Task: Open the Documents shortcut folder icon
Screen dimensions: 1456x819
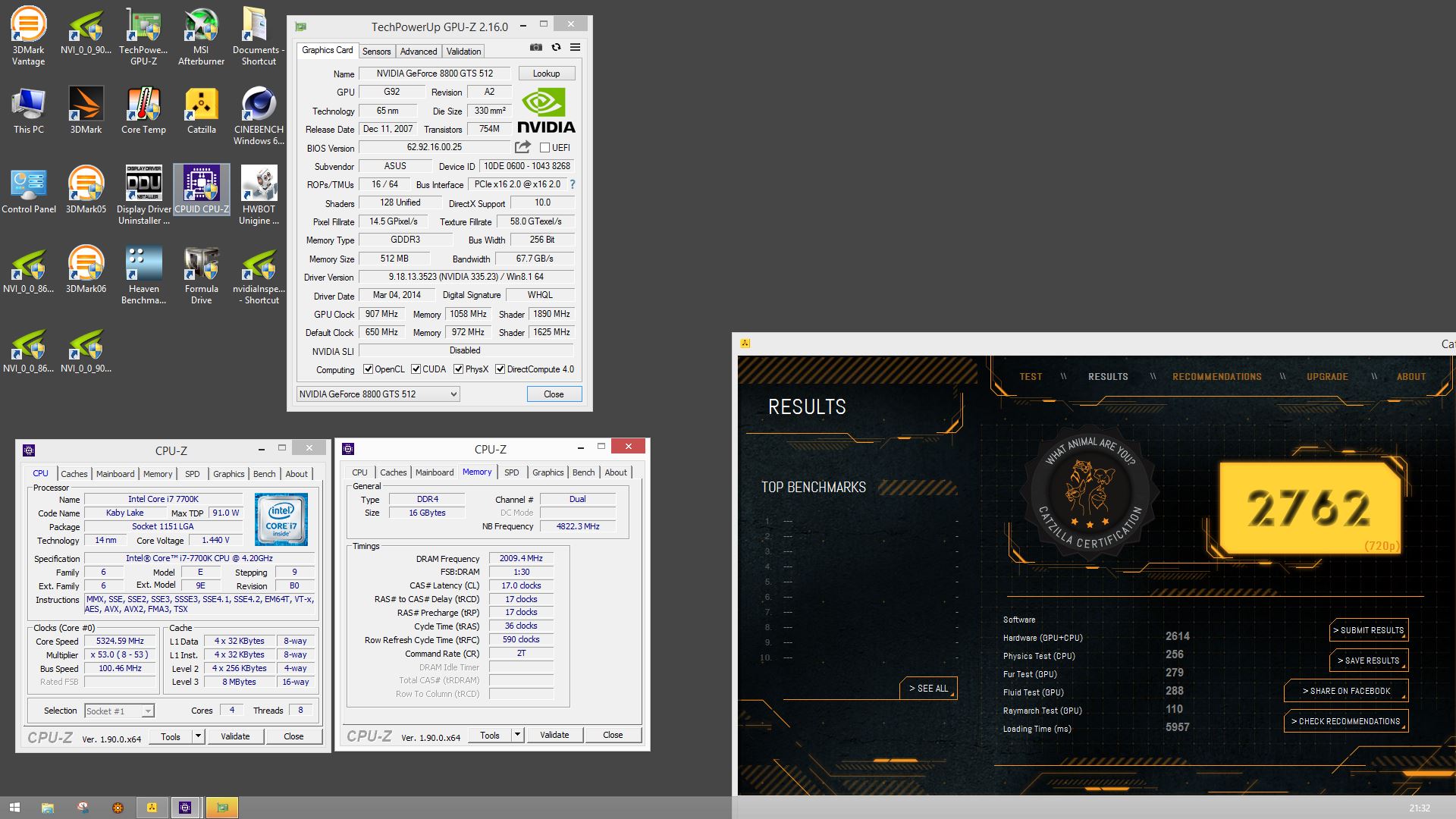Action: coord(259,36)
